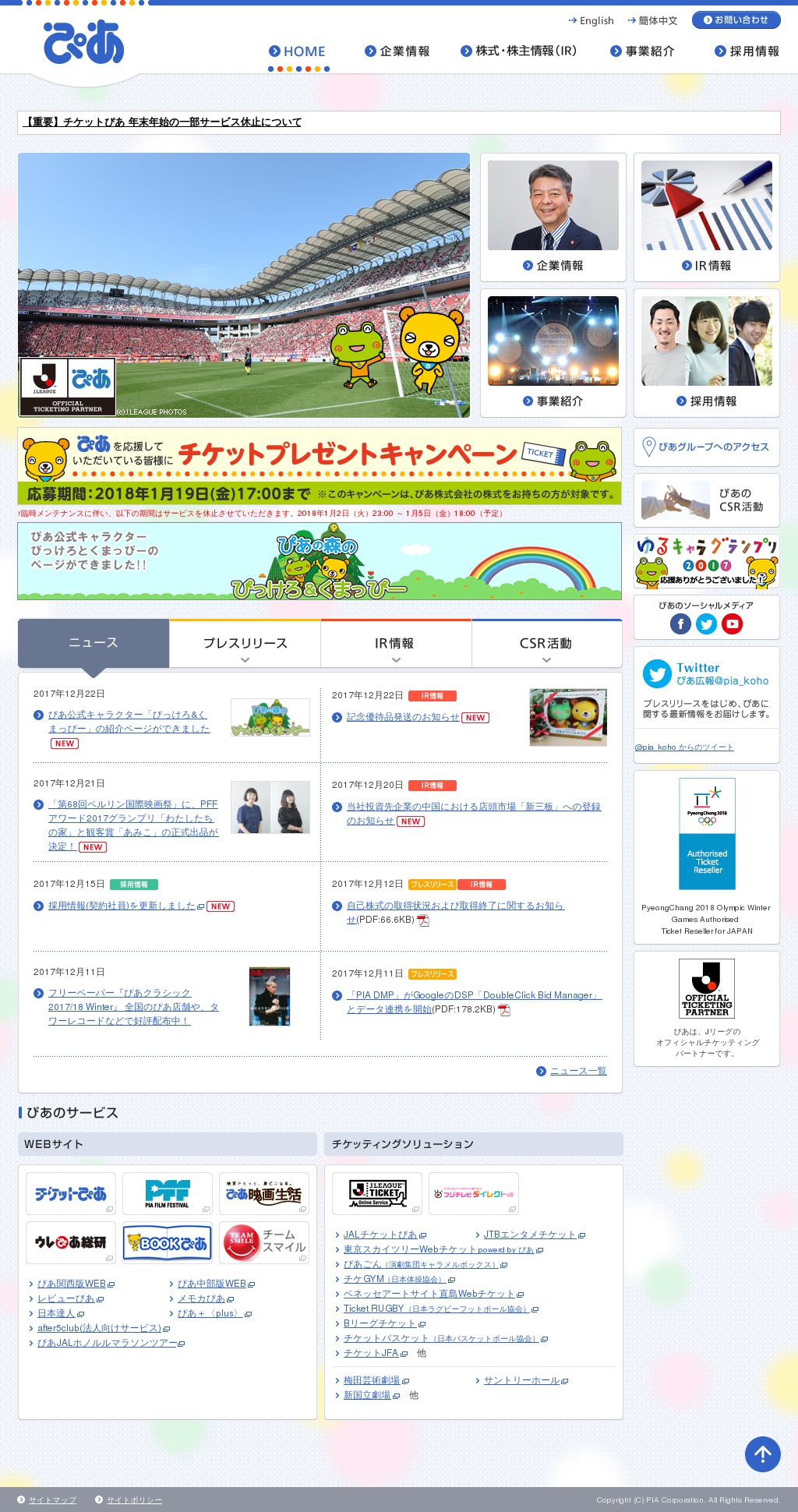Click the ぴあクラシック magazine cover thumbnail
The height and width of the screenshot is (1512, 798).
[270, 996]
